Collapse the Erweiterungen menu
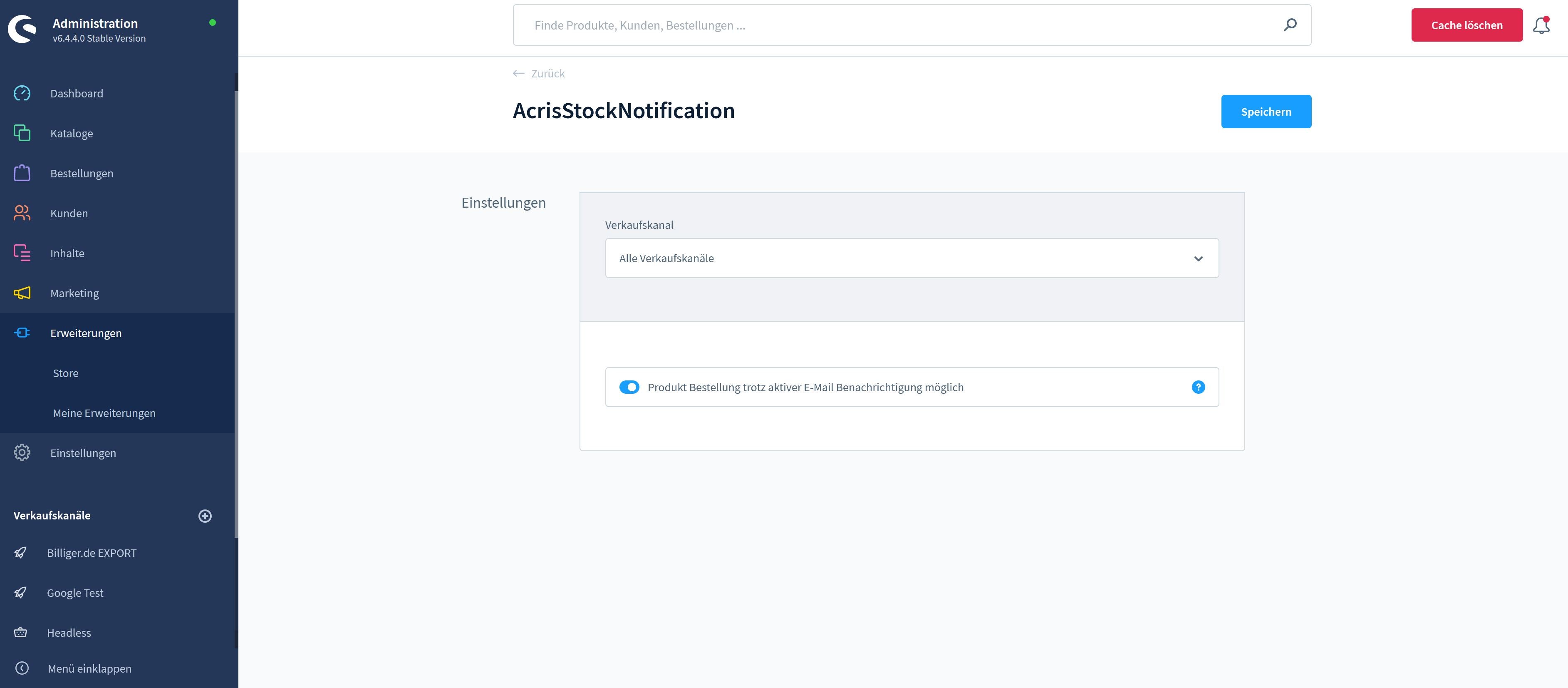Image resolution: width=1568 pixels, height=688 pixels. (x=117, y=333)
